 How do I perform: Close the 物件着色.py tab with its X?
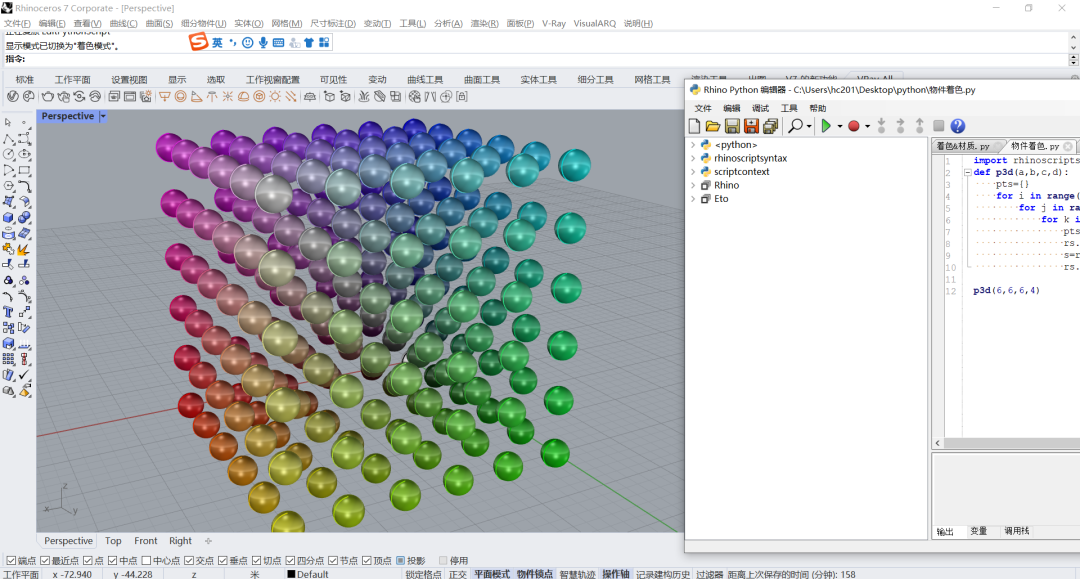click(1068, 146)
